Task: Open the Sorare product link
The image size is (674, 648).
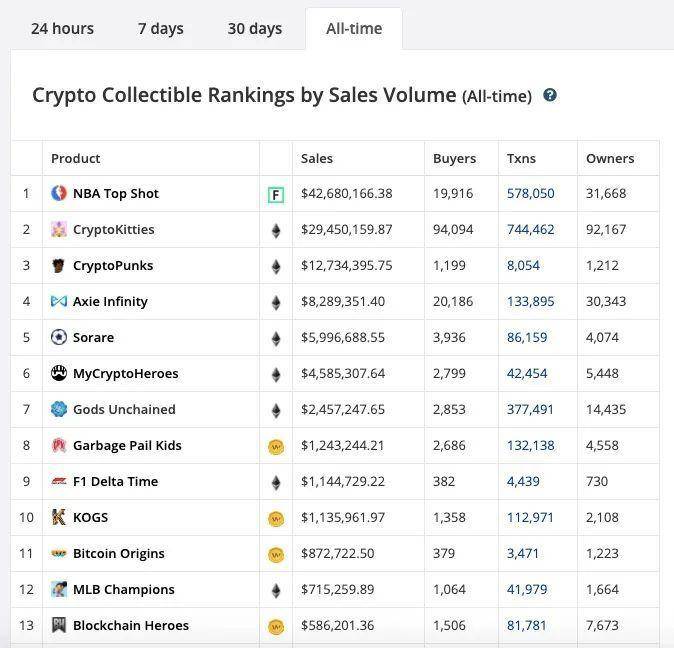Action: coord(93,338)
